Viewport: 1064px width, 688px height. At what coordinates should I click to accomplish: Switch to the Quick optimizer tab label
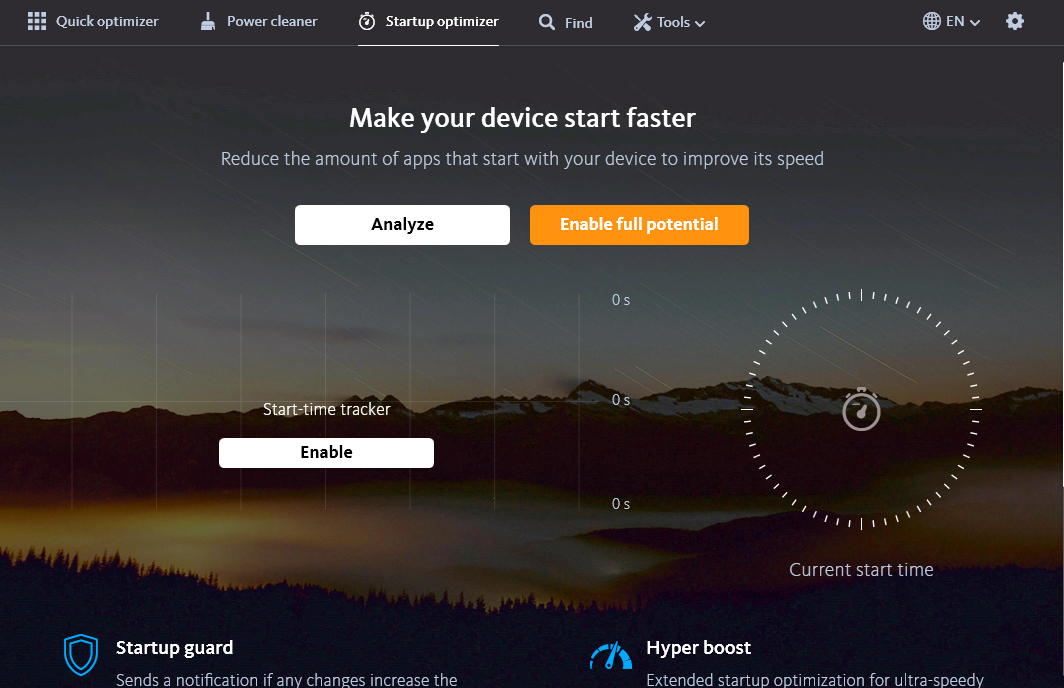click(107, 21)
